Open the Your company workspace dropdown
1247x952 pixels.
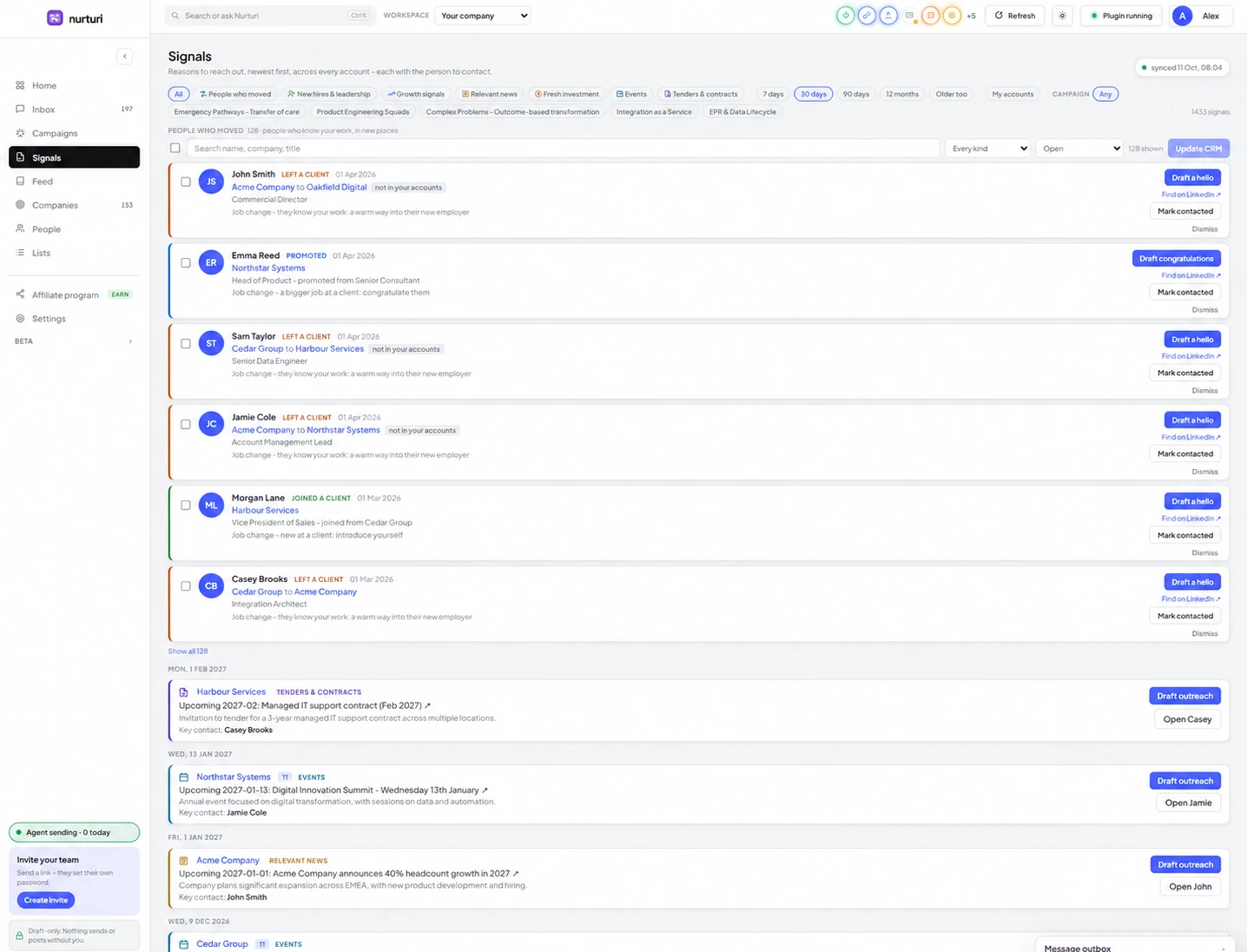pyautogui.click(x=482, y=16)
